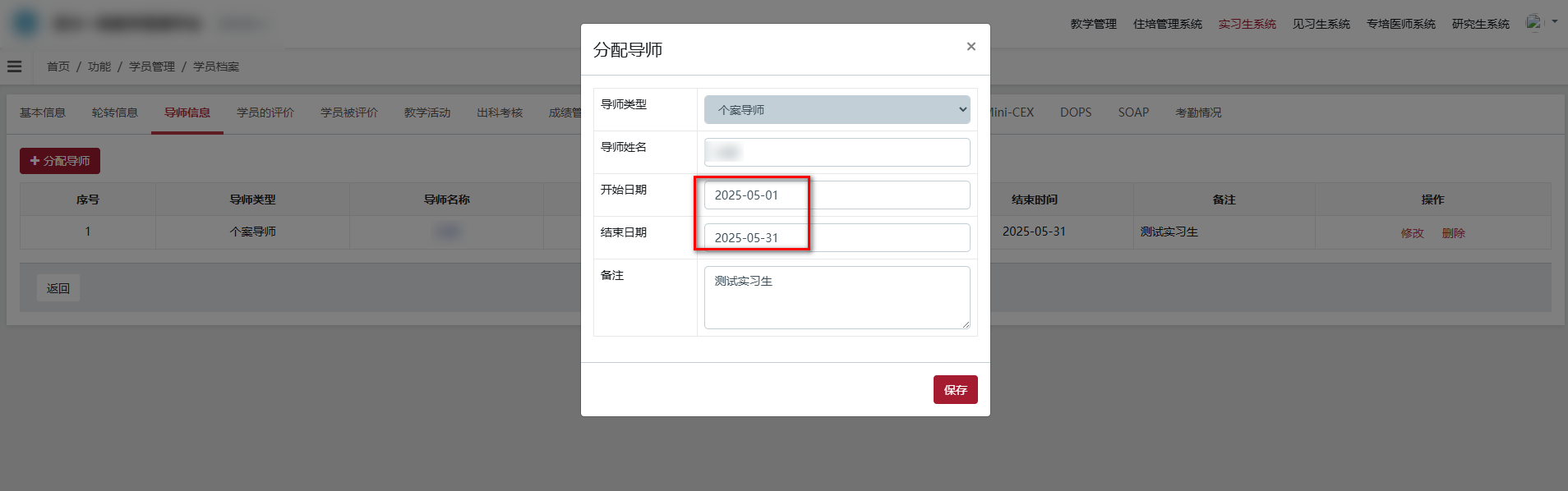
Task: Switch to the 考勤情况 tab
Action: [1198, 113]
